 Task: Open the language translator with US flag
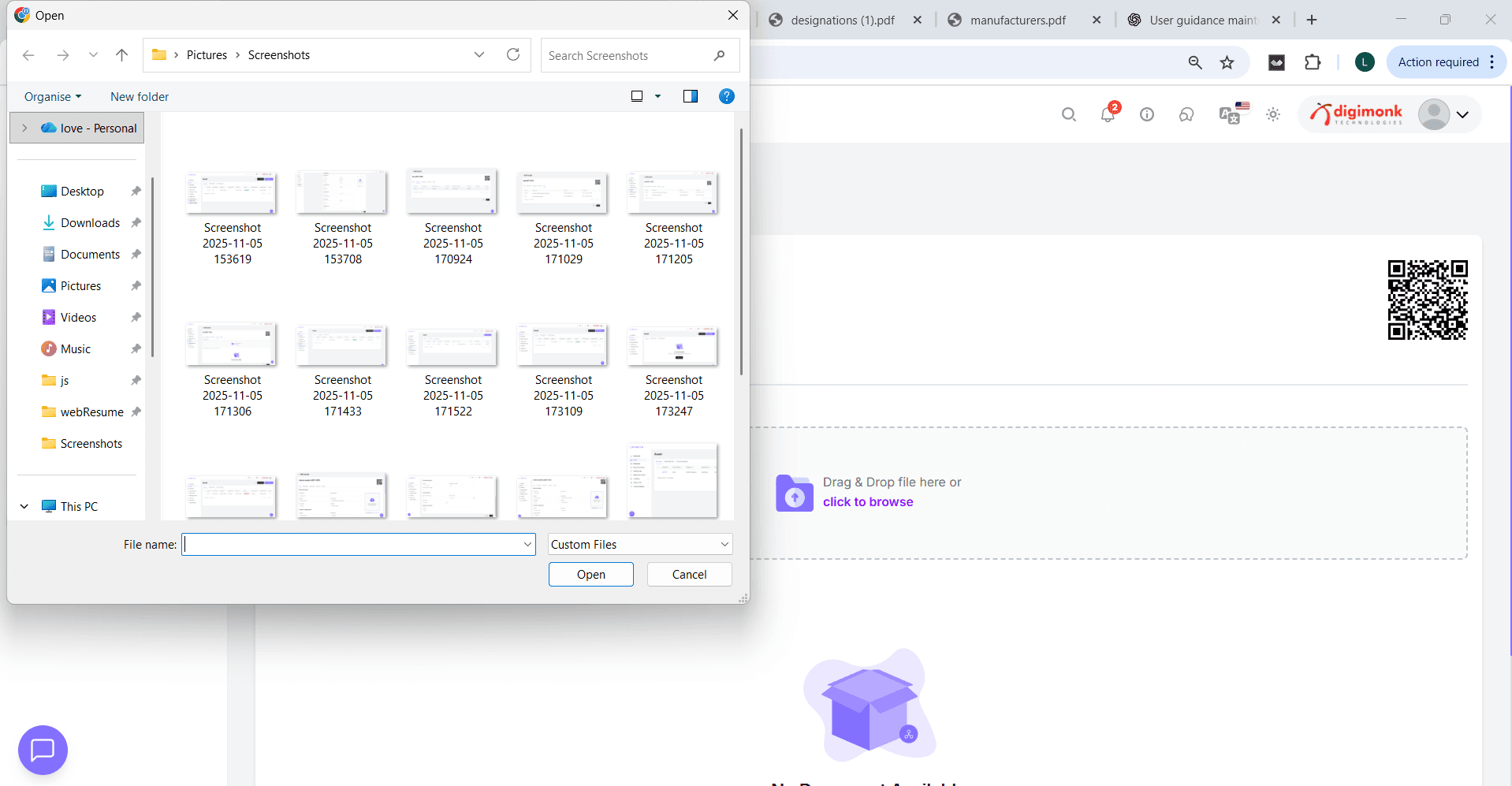click(x=1230, y=116)
